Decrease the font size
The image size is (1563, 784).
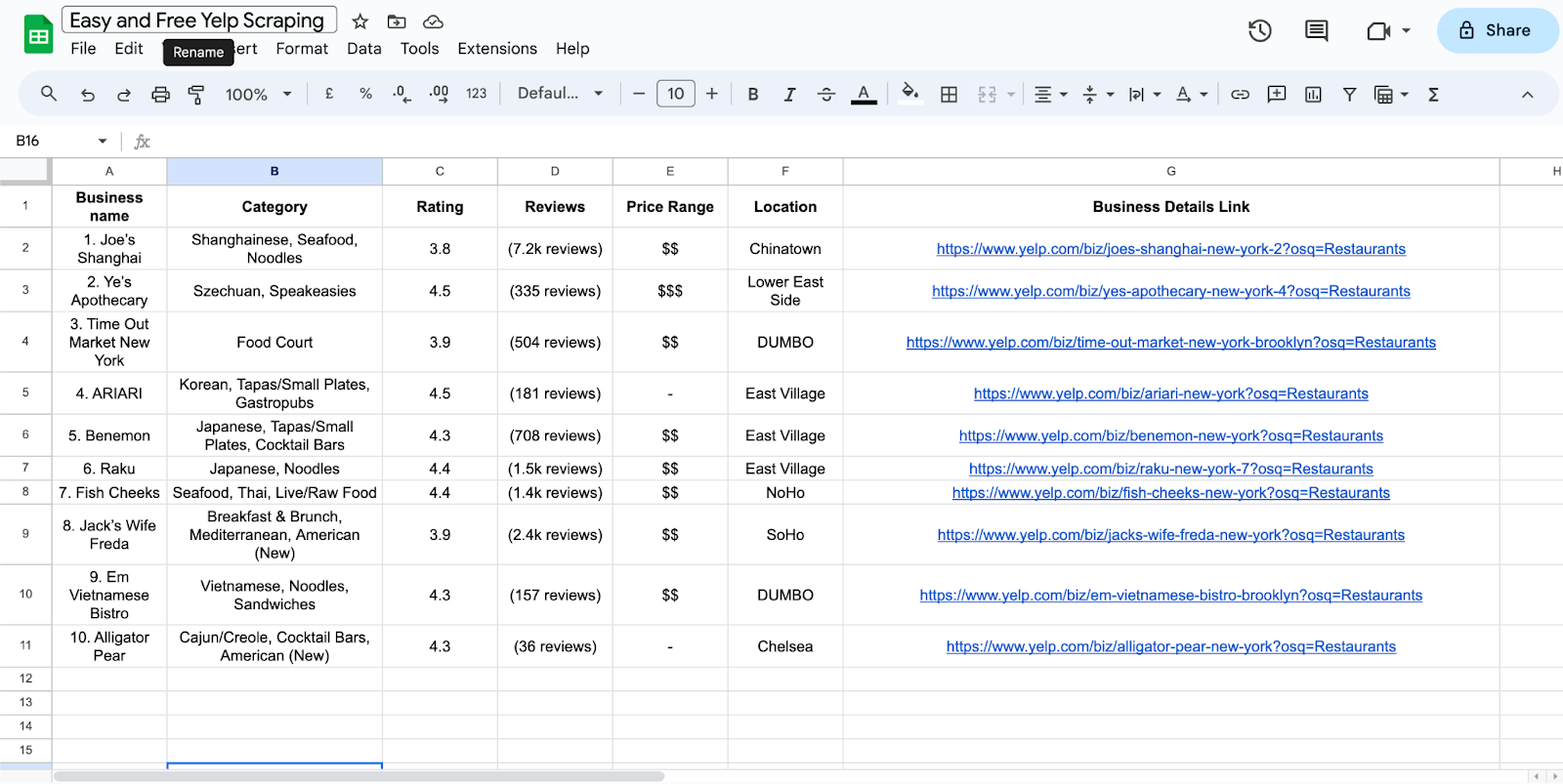coord(639,94)
